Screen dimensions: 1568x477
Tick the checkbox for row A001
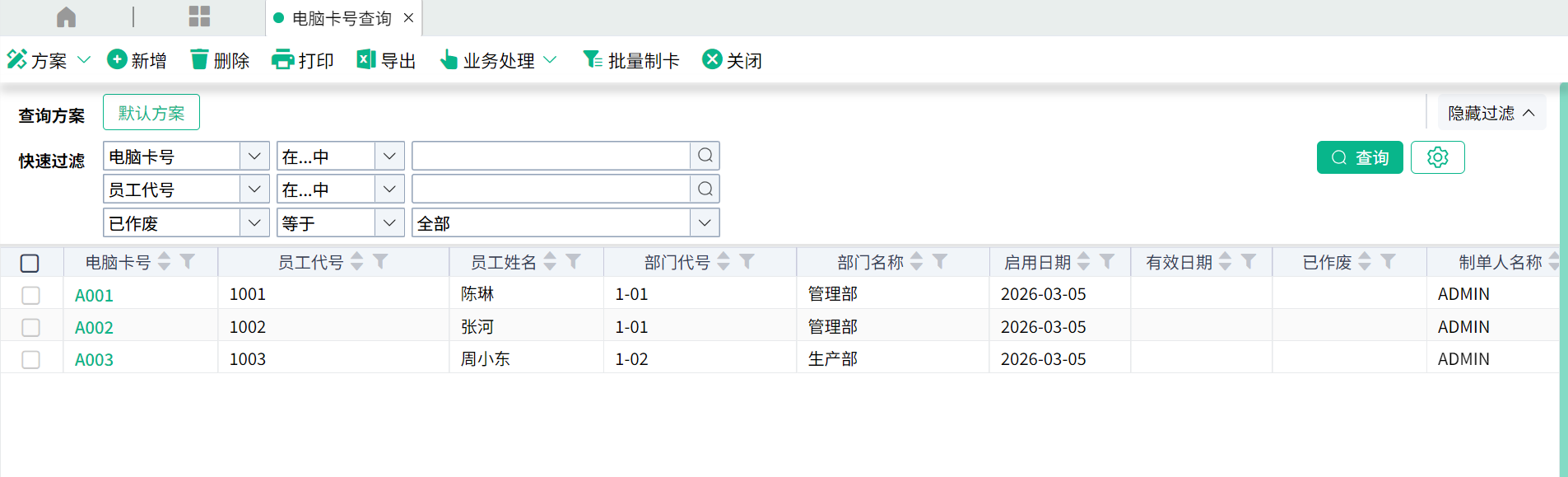pos(30,295)
